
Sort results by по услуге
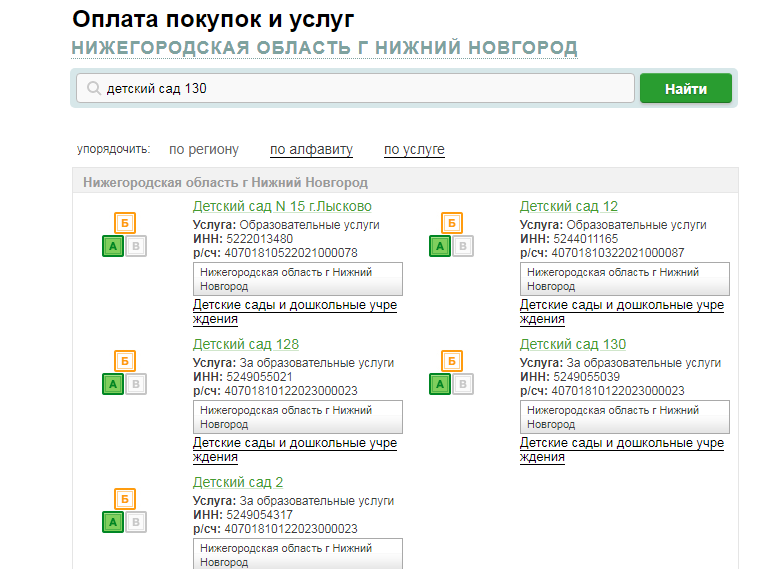(x=414, y=149)
